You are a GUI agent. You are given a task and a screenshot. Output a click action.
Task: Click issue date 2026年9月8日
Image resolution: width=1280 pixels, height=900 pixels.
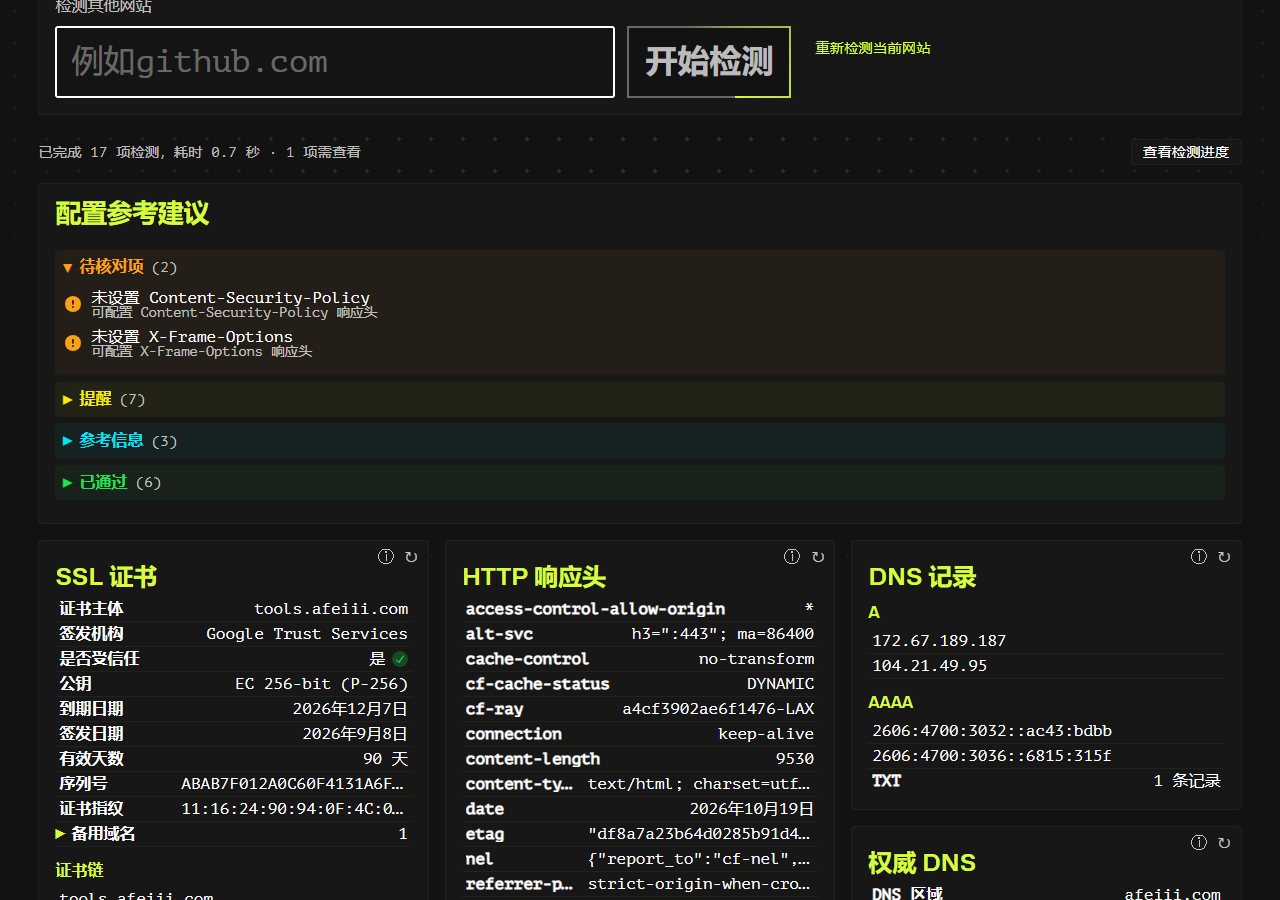(x=355, y=734)
